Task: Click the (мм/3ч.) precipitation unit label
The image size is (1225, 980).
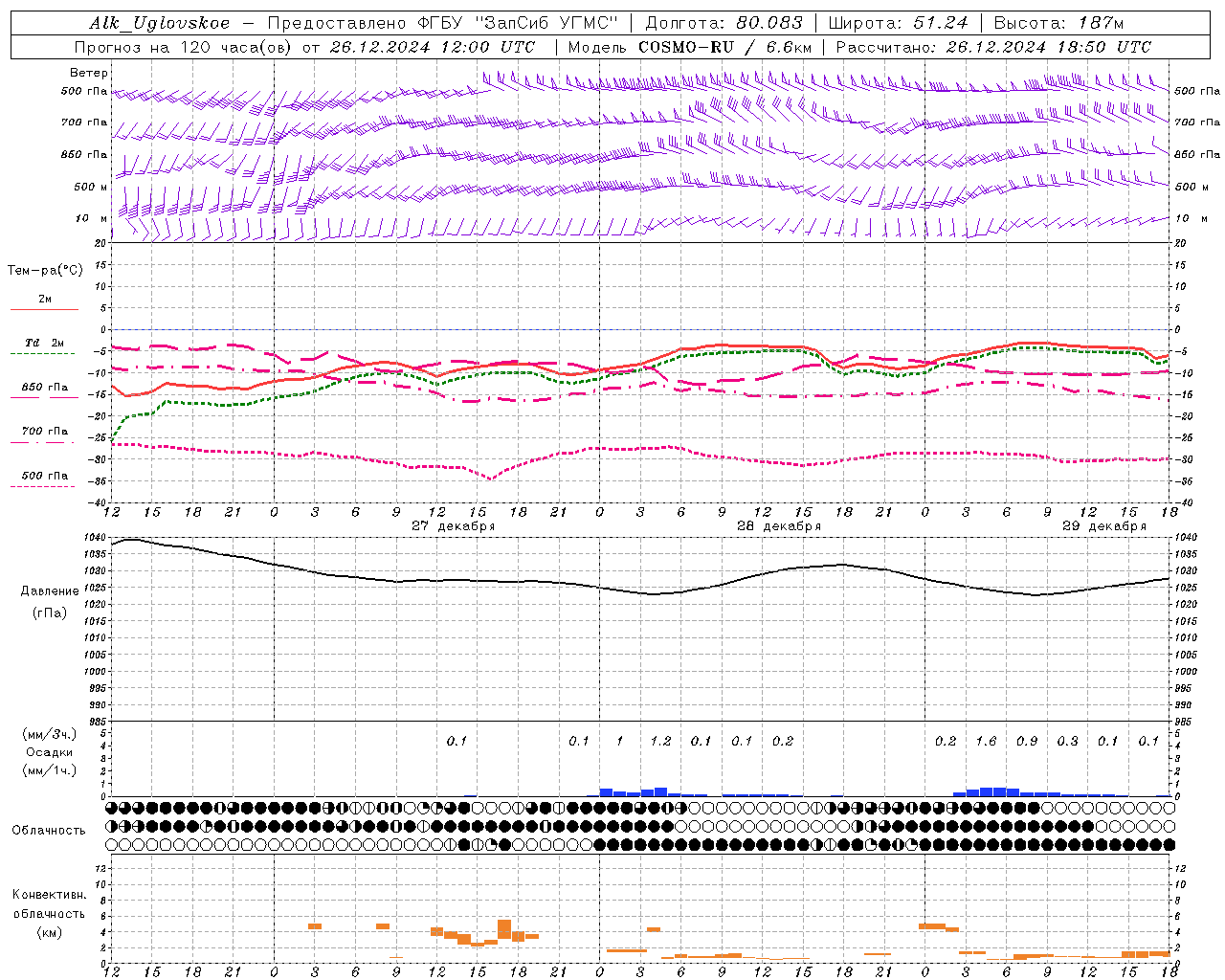Action: click(x=50, y=734)
